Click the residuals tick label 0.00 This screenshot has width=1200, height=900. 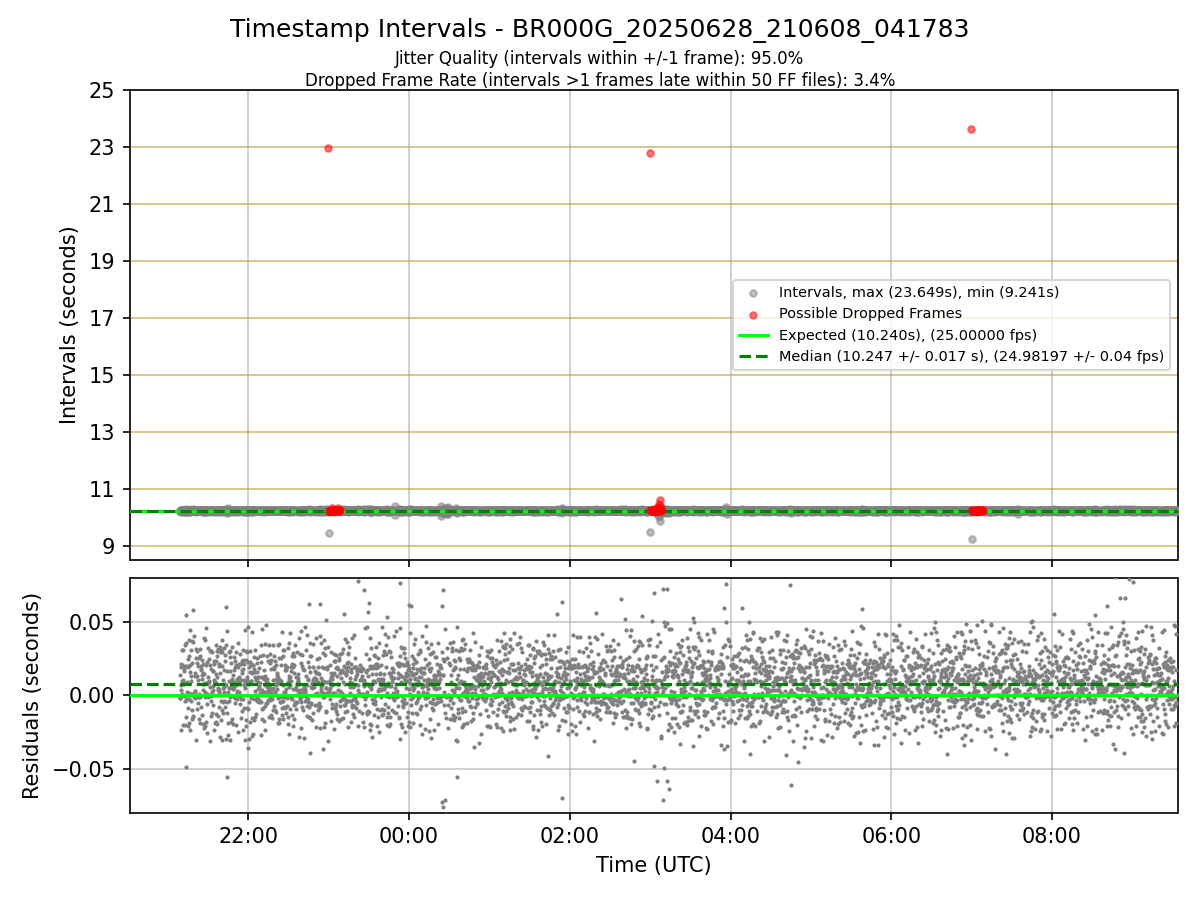click(92, 696)
